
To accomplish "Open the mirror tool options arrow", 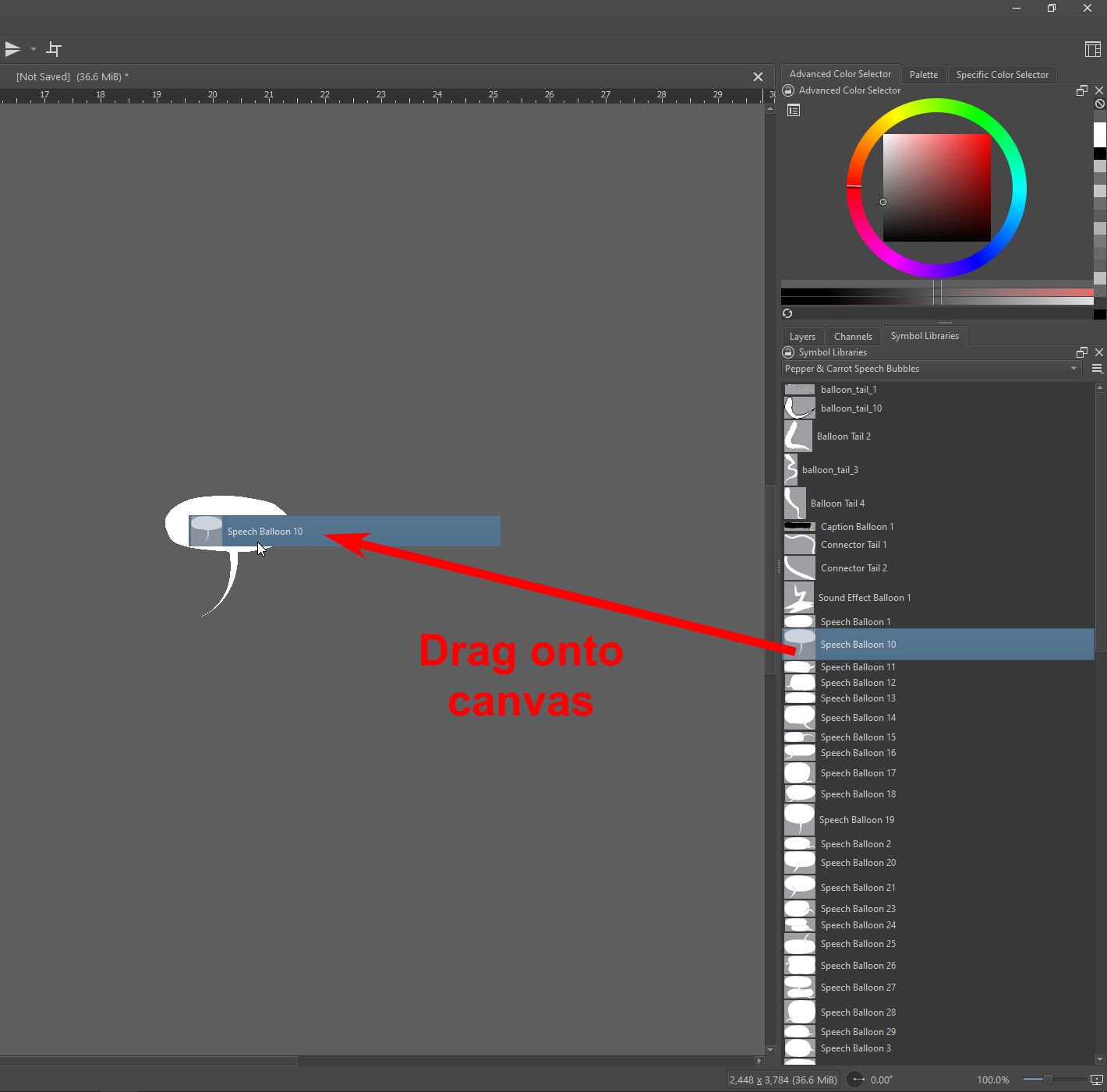I will pos(34,49).
